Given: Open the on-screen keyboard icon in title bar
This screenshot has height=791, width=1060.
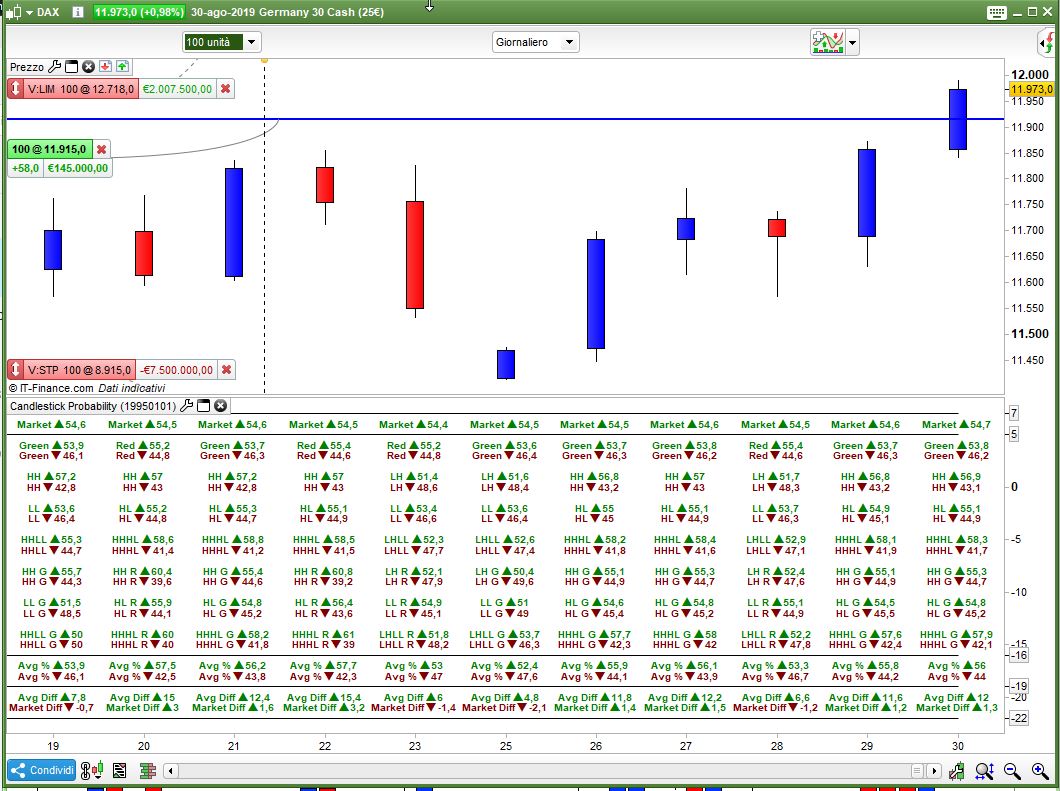Looking at the screenshot, I should [x=996, y=12].
